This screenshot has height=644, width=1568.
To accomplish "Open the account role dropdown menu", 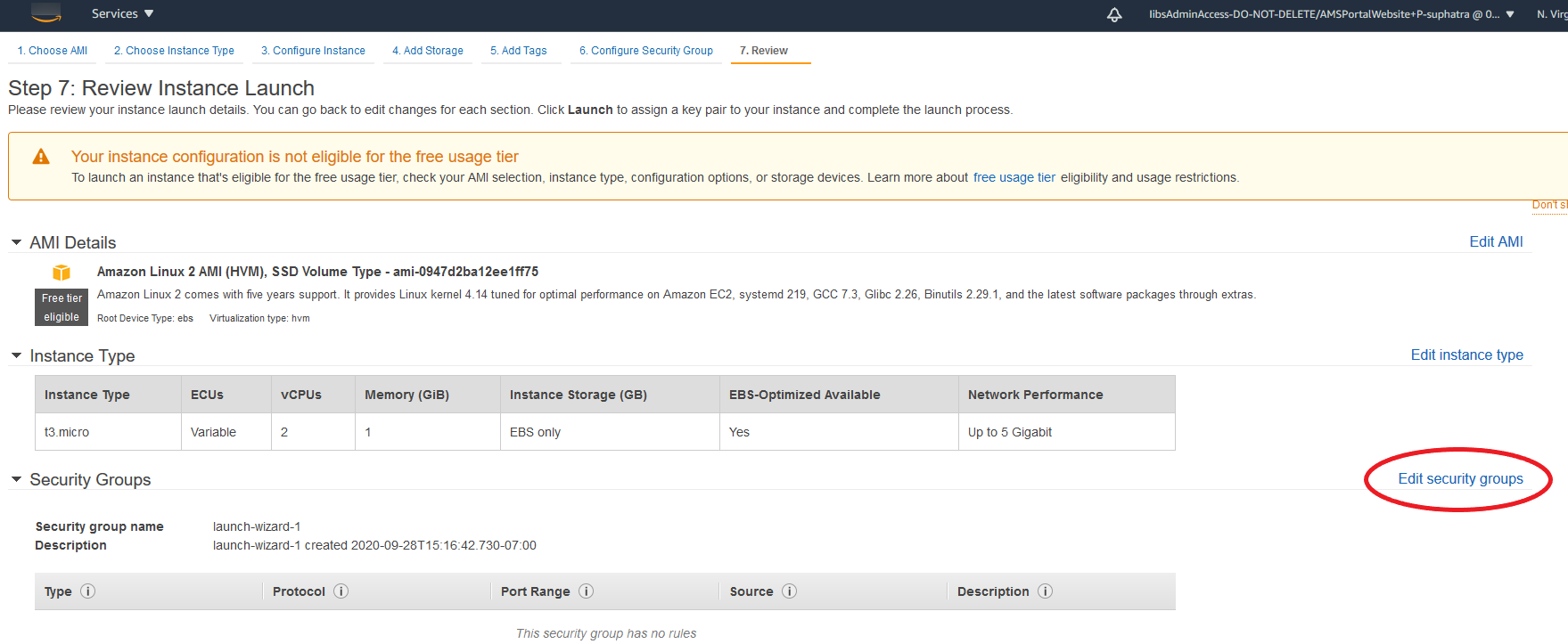I will click(1331, 14).
